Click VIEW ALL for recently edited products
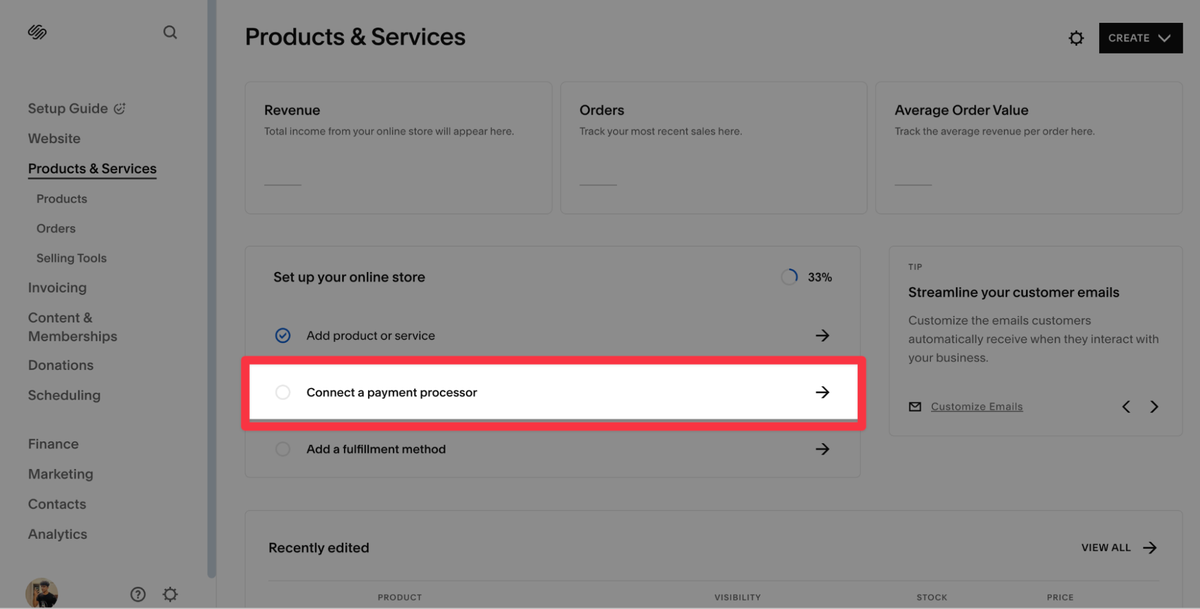The height and width of the screenshot is (609, 1200). (x=1104, y=547)
